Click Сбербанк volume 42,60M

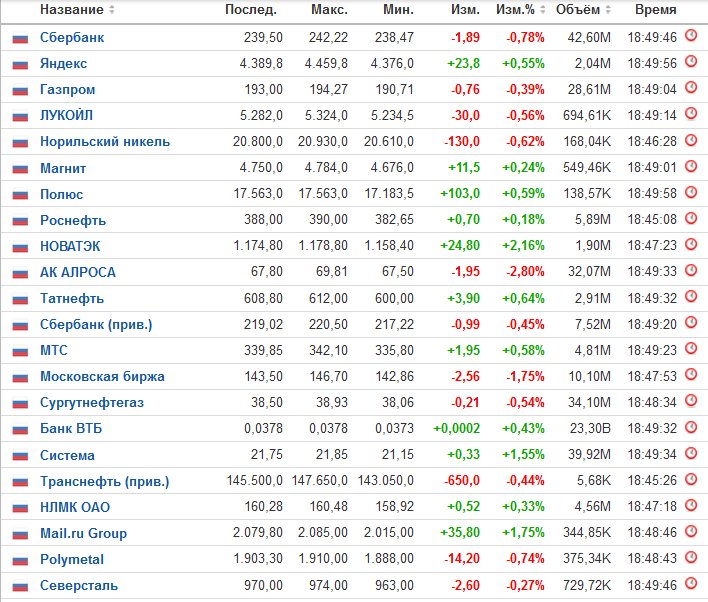tap(589, 37)
